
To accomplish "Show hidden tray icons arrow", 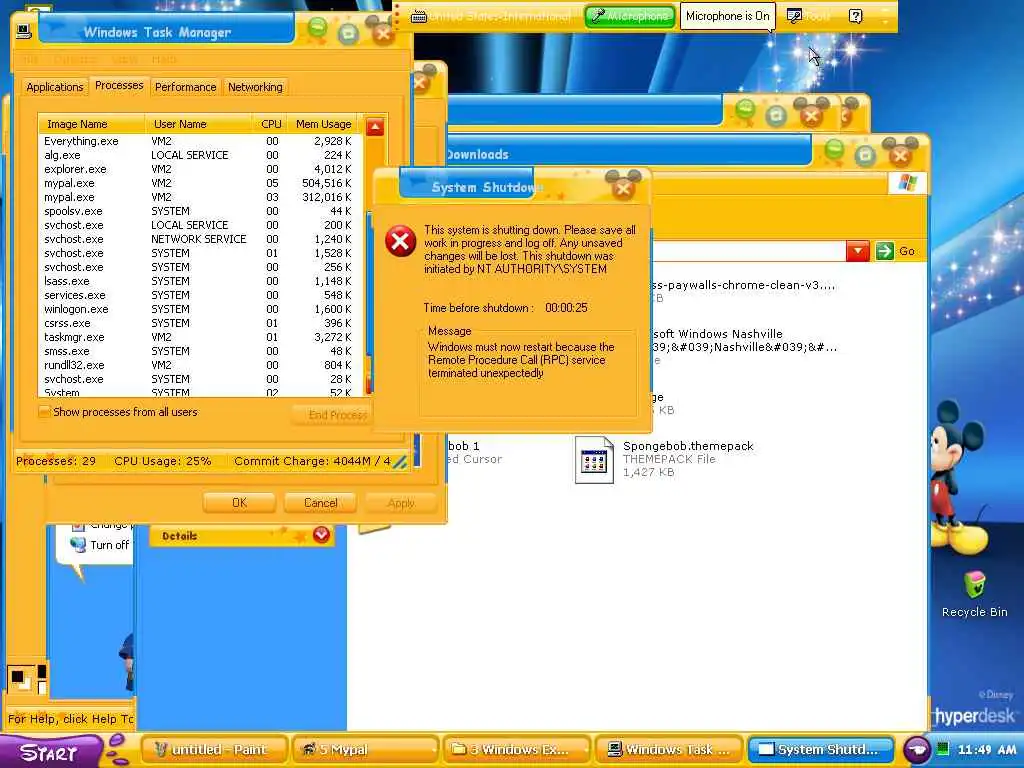I will pyautogui.click(x=917, y=750).
